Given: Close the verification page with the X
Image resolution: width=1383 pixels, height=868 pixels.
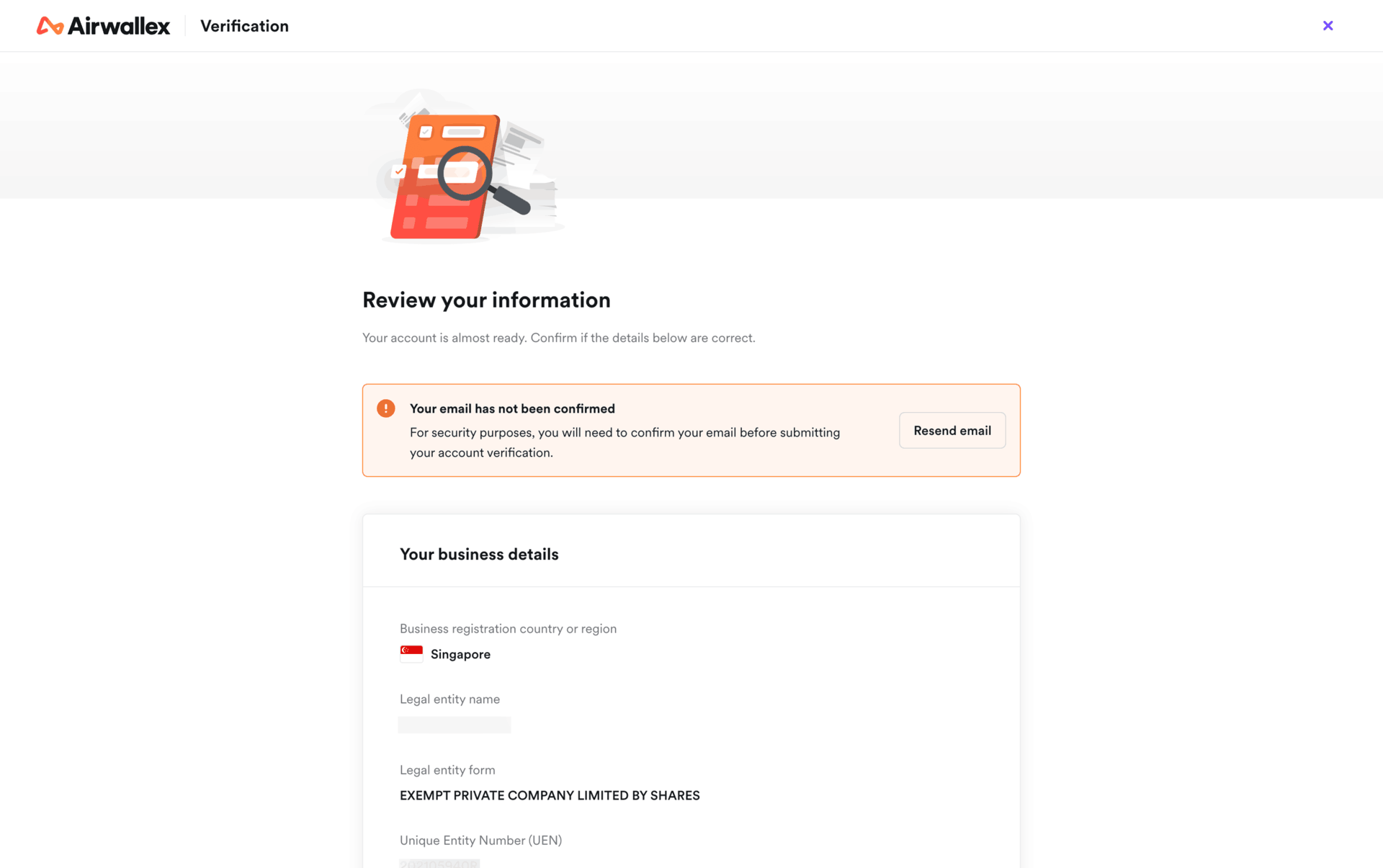Looking at the screenshot, I should [1328, 26].
